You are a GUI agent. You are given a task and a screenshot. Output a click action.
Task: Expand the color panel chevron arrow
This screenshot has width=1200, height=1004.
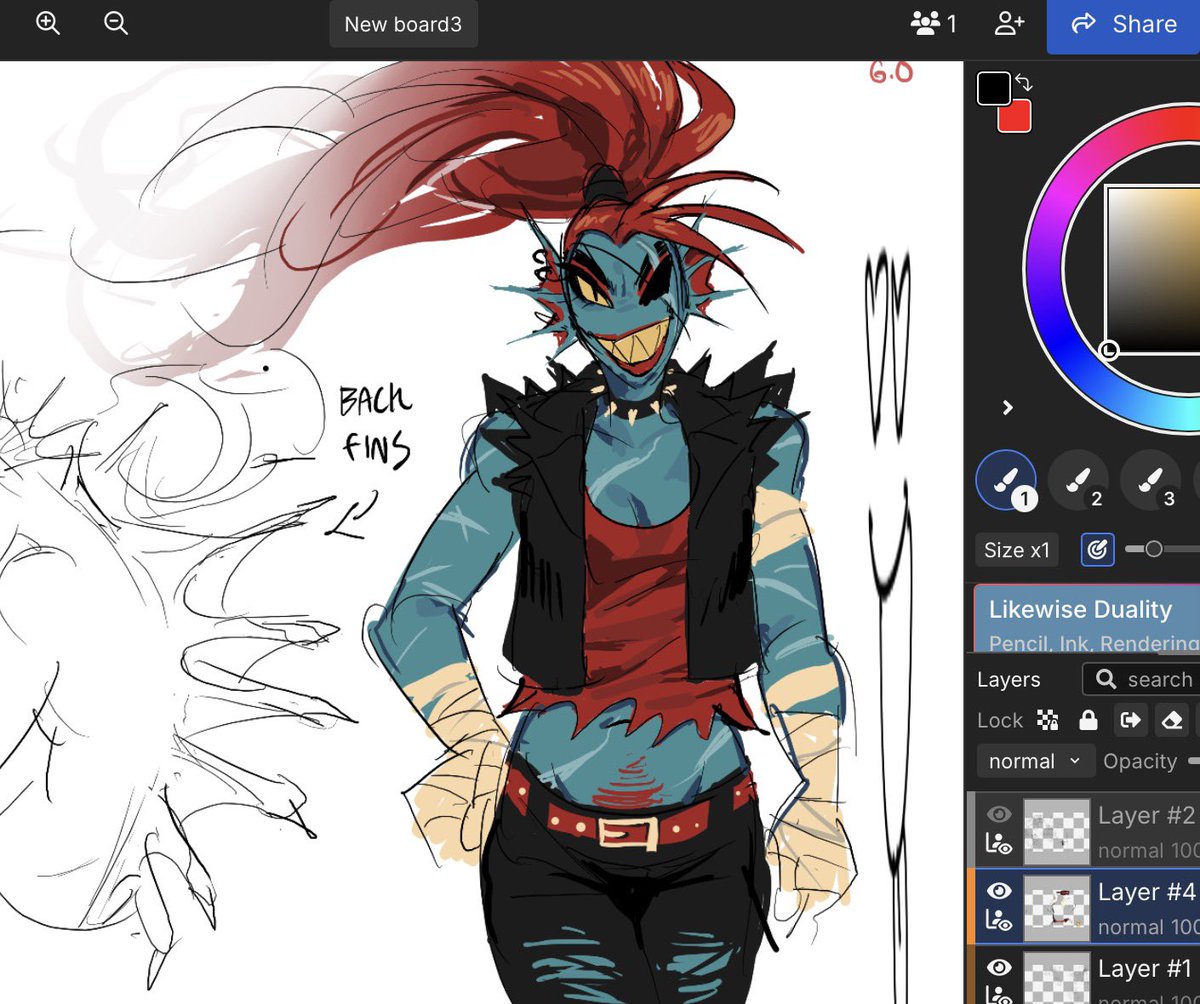click(1007, 407)
